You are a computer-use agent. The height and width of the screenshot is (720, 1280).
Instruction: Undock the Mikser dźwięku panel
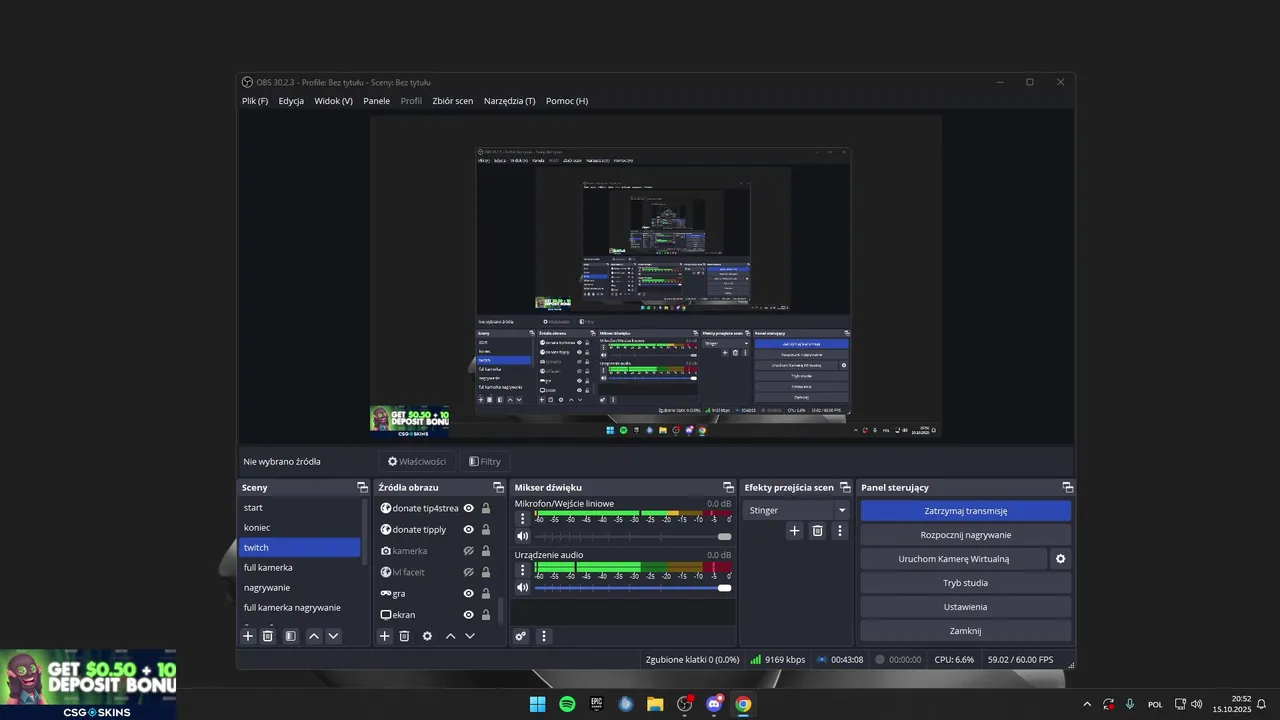pos(728,487)
